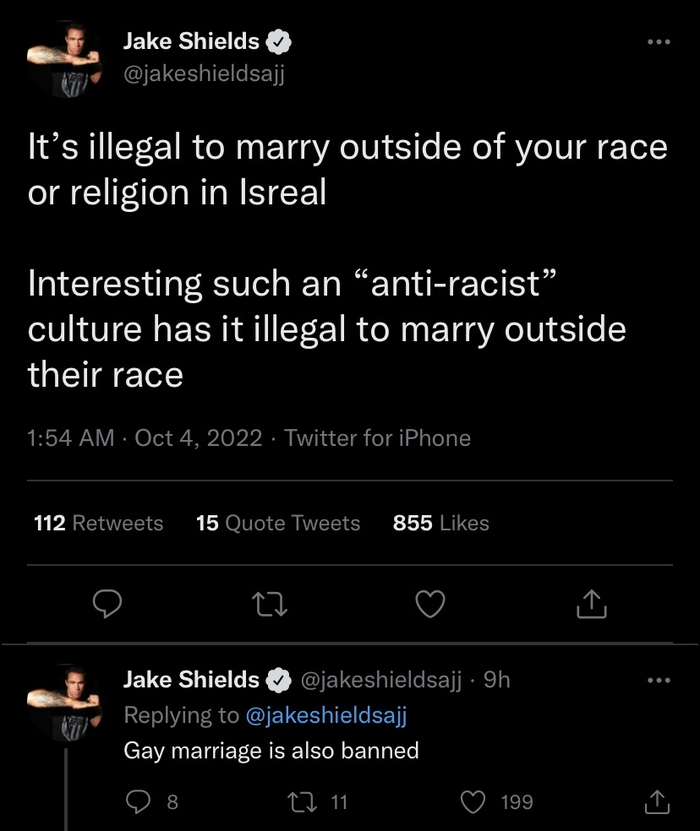Image resolution: width=700 pixels, height=831 pixels.
Task: Reply to the main tweet
Action: (110, 603)
